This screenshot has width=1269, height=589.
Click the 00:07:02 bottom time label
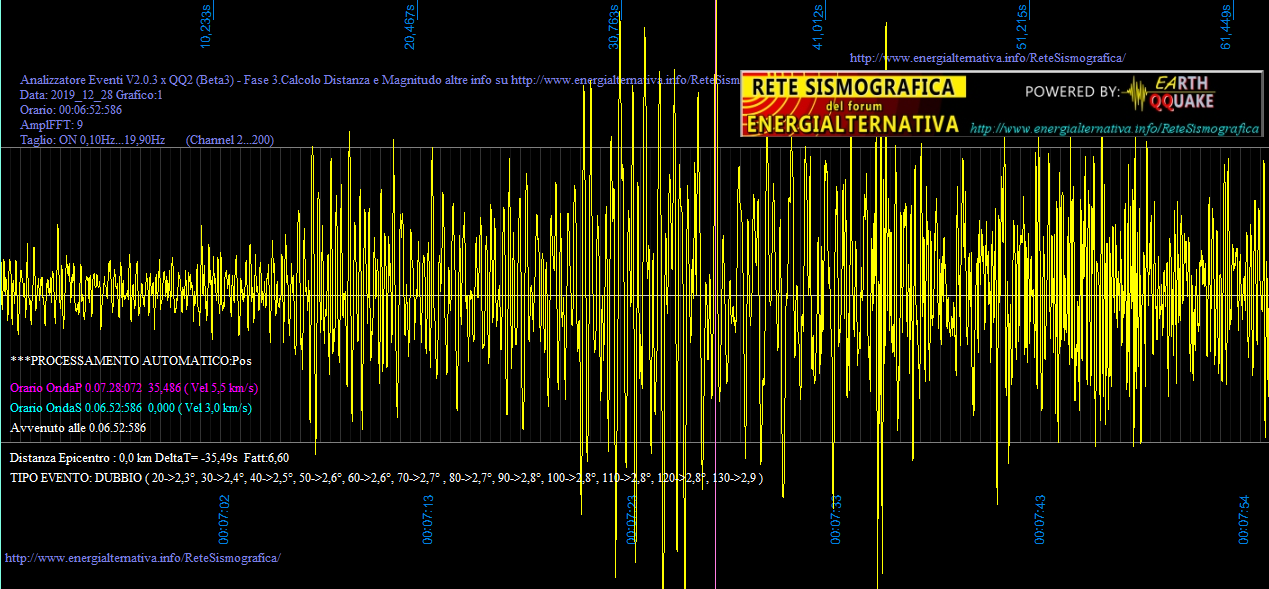[x=224, y=519]
